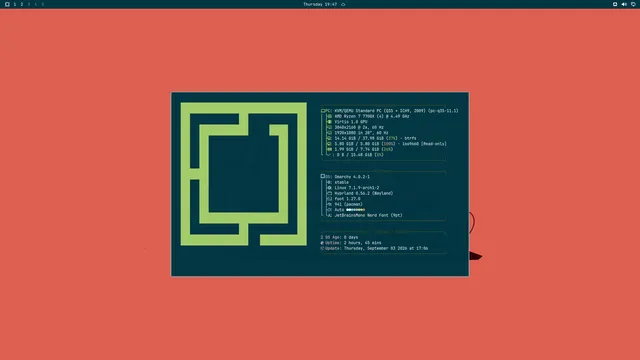
Task: Click the GPU icon beside Virtio 1.0 GPU
Action: 329,122
